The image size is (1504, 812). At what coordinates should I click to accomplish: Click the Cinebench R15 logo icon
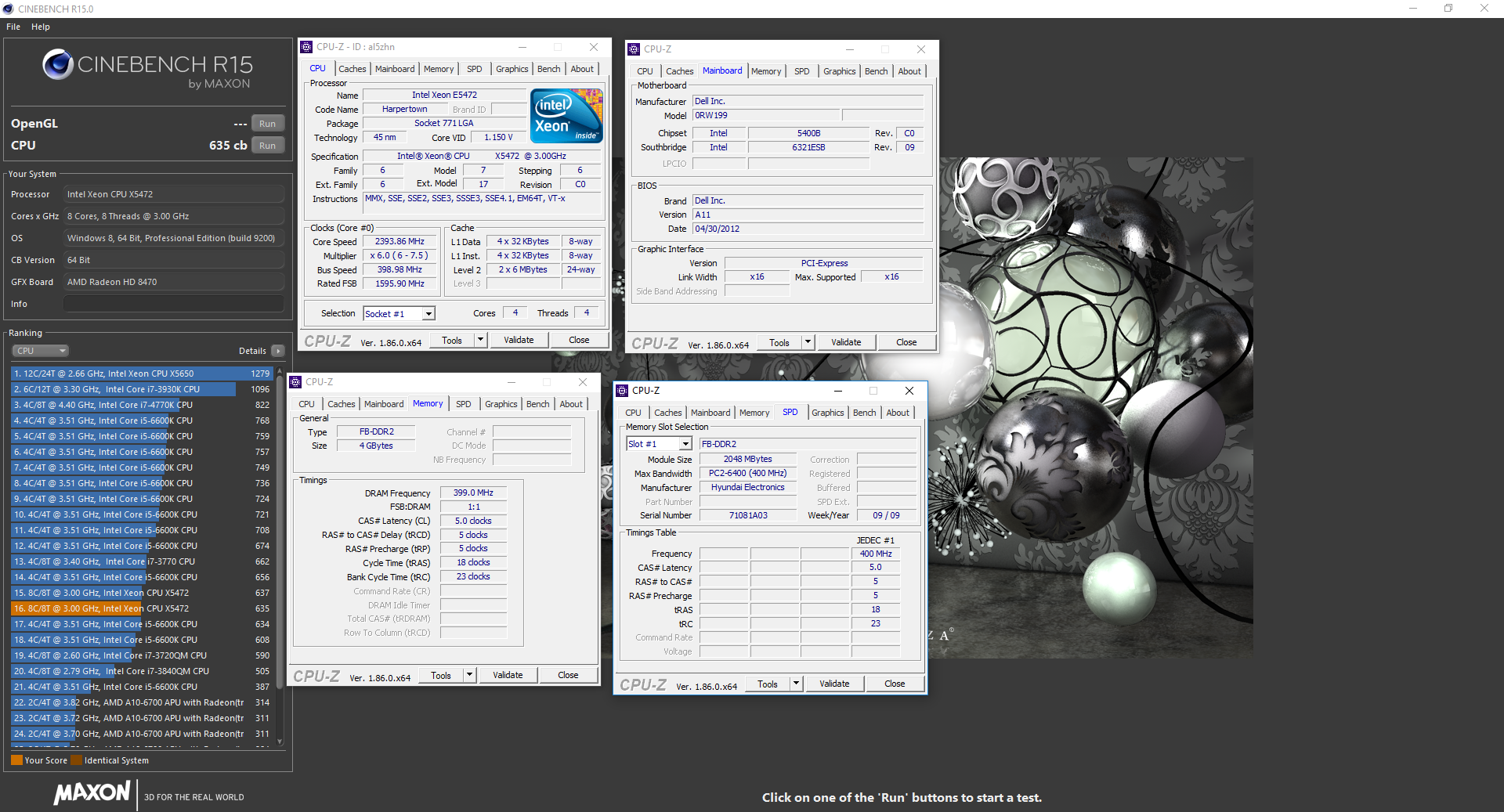58,64
